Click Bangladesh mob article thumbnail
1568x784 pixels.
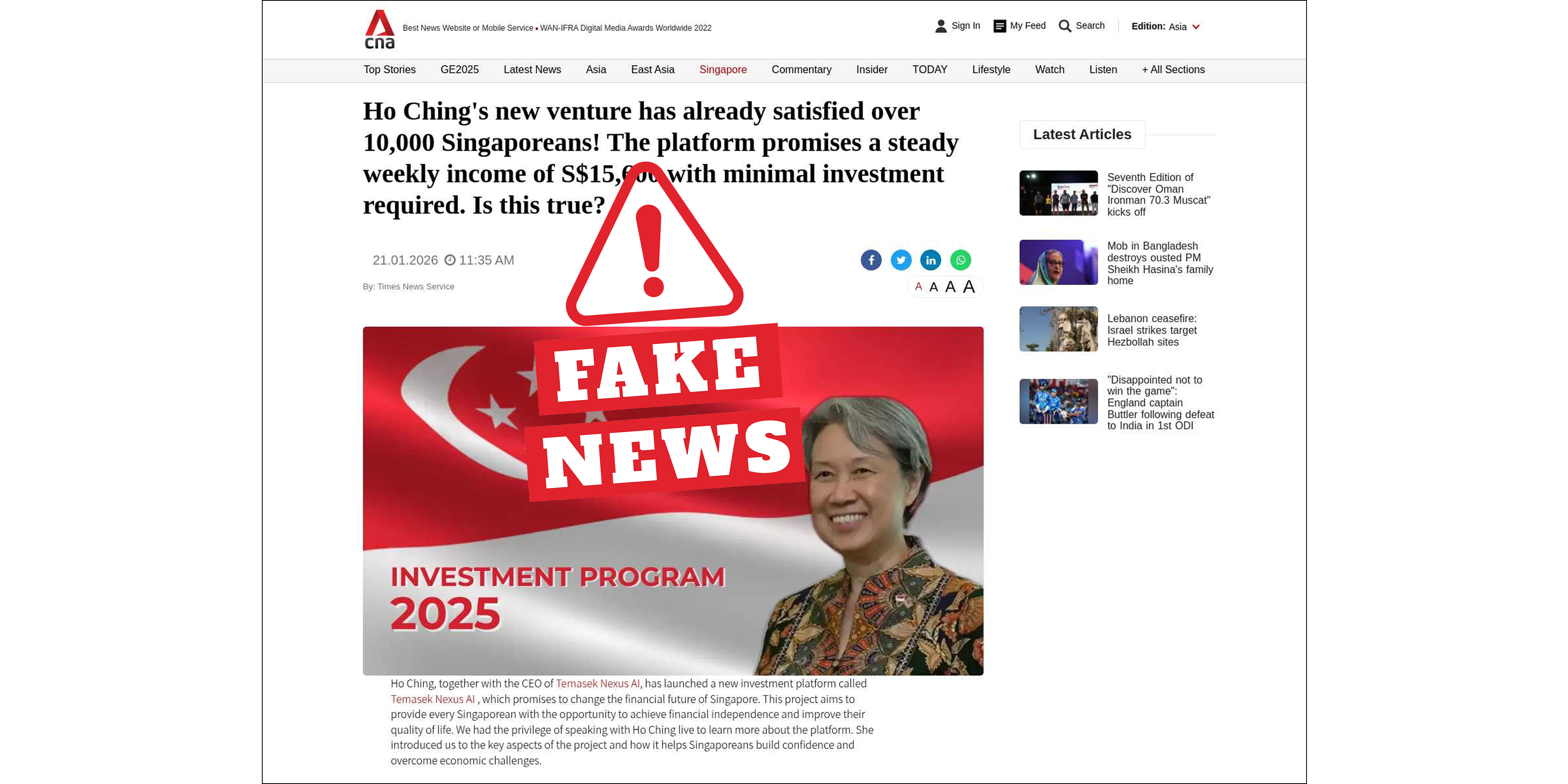pyautogui.click(x=1058, y=262)
